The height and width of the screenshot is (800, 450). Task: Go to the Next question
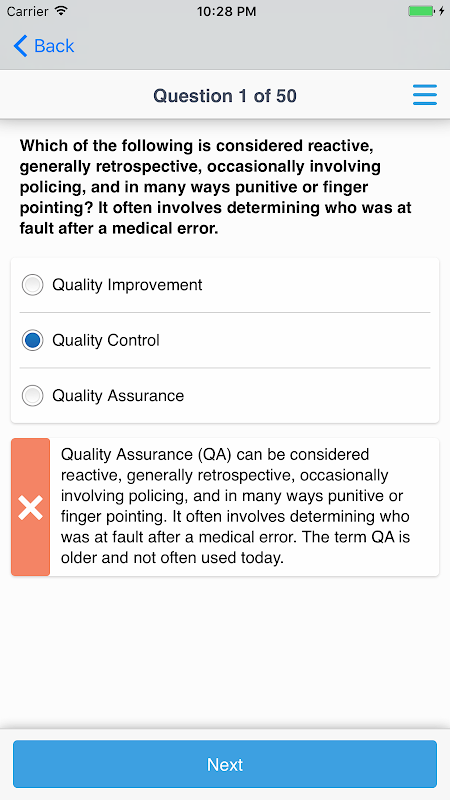coord(225,764)
